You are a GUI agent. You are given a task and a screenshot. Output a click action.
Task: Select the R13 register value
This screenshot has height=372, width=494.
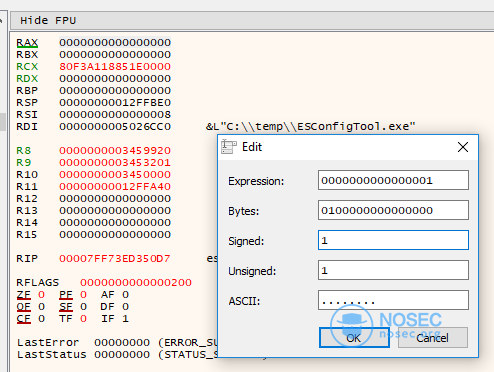115,211
